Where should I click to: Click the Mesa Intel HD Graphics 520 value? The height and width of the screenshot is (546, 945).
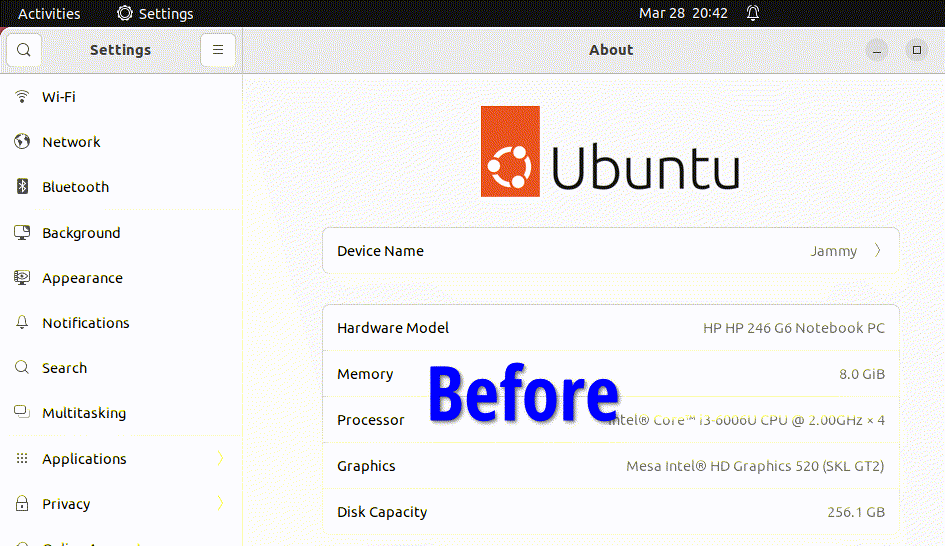(x=755, y=466)
